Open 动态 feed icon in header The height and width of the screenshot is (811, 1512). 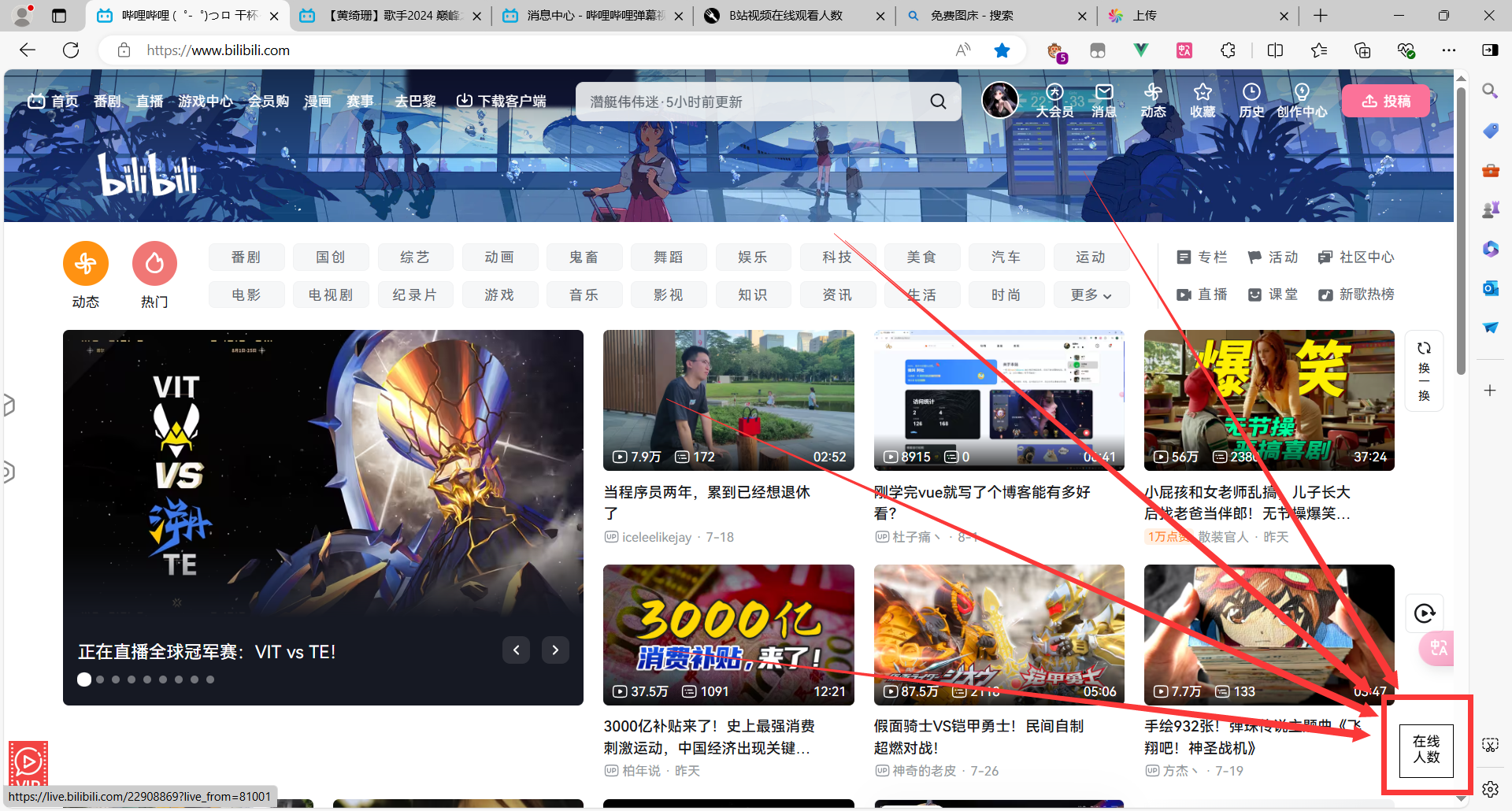1153,101
